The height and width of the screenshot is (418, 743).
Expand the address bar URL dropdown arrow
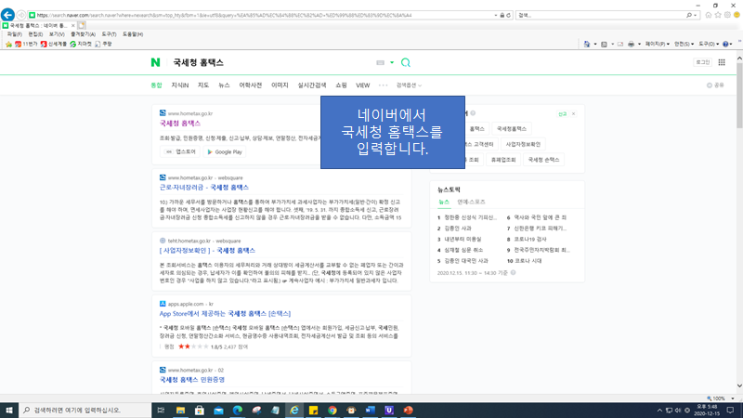496,15
